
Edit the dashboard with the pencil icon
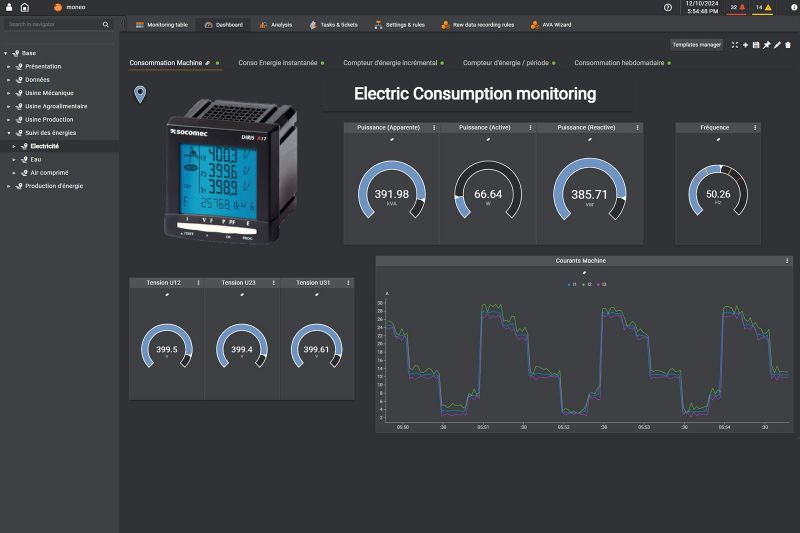(x=777, y=45)
